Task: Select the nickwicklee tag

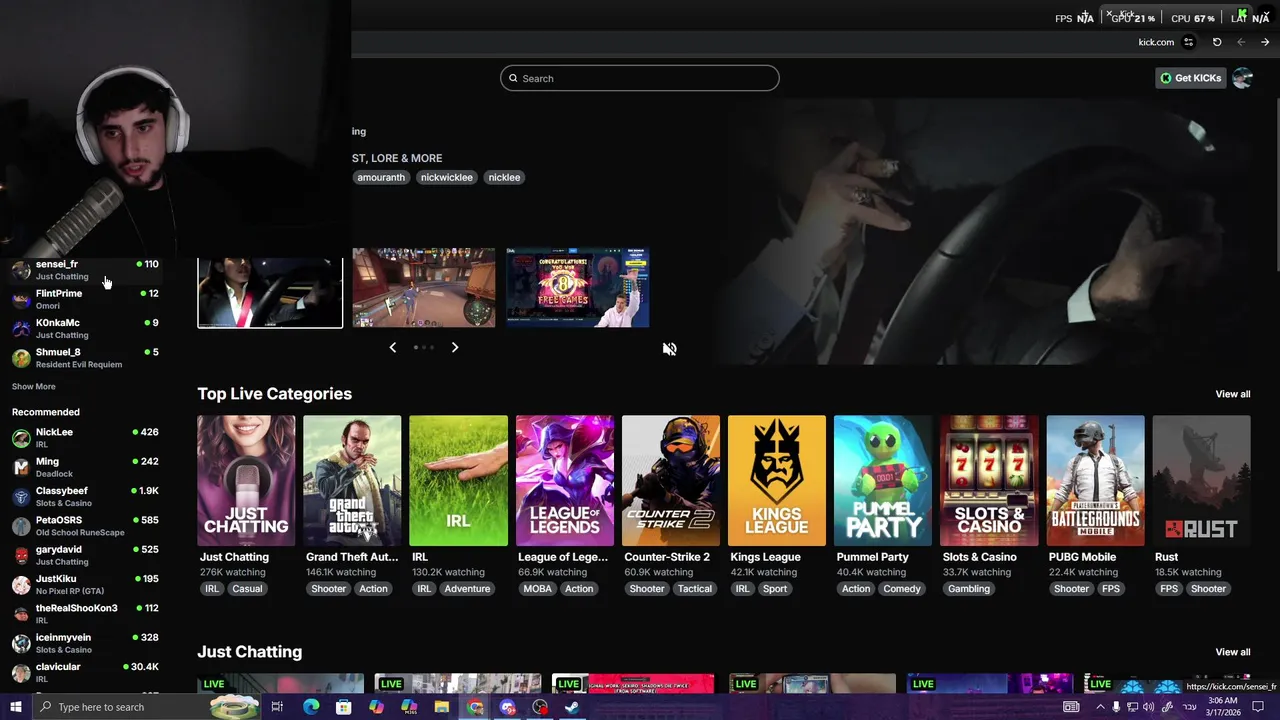Action: (x=446, y=177)
